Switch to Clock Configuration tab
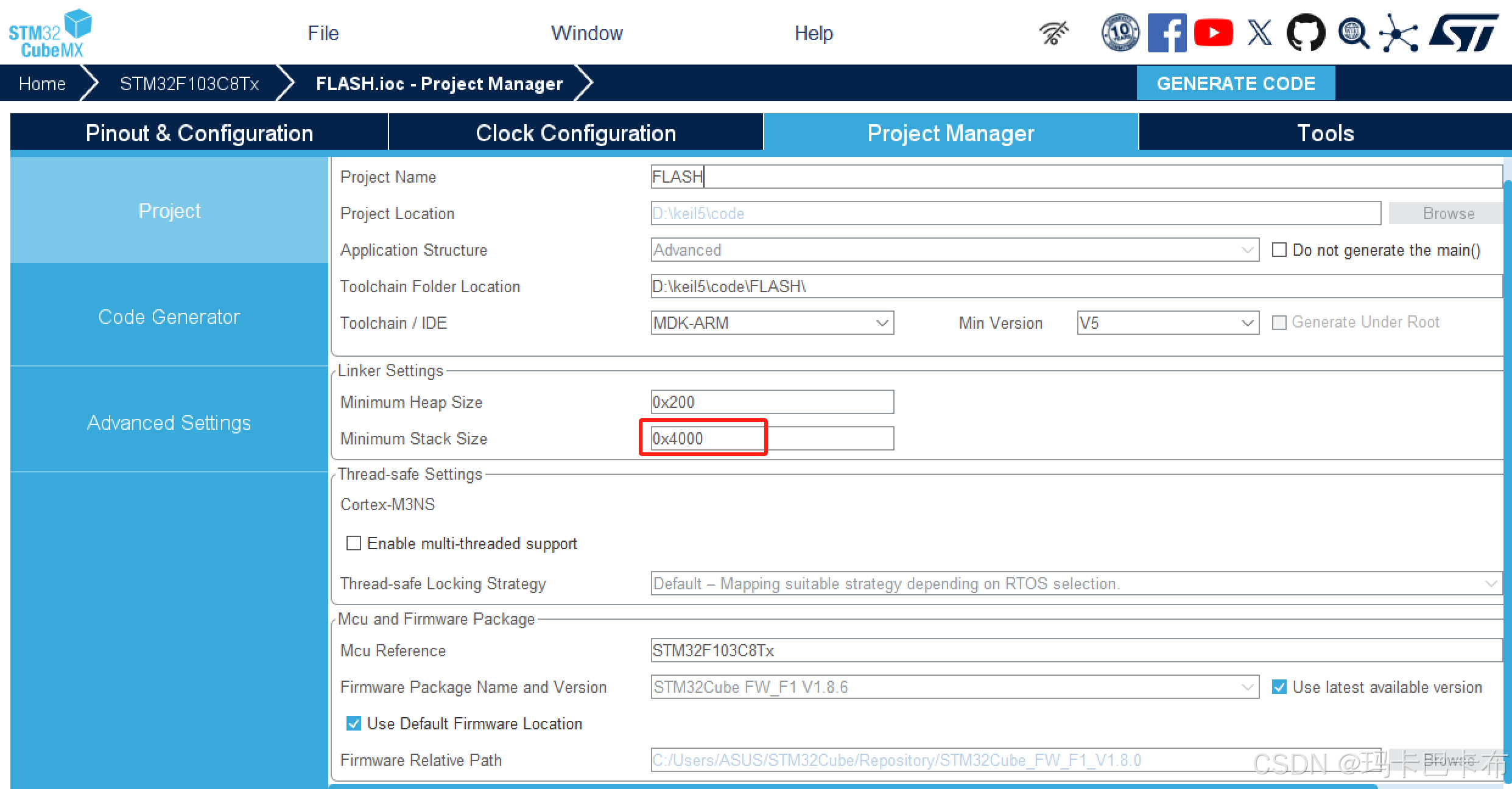Screen dimensions: 1512x789 [x=575, y=133]
